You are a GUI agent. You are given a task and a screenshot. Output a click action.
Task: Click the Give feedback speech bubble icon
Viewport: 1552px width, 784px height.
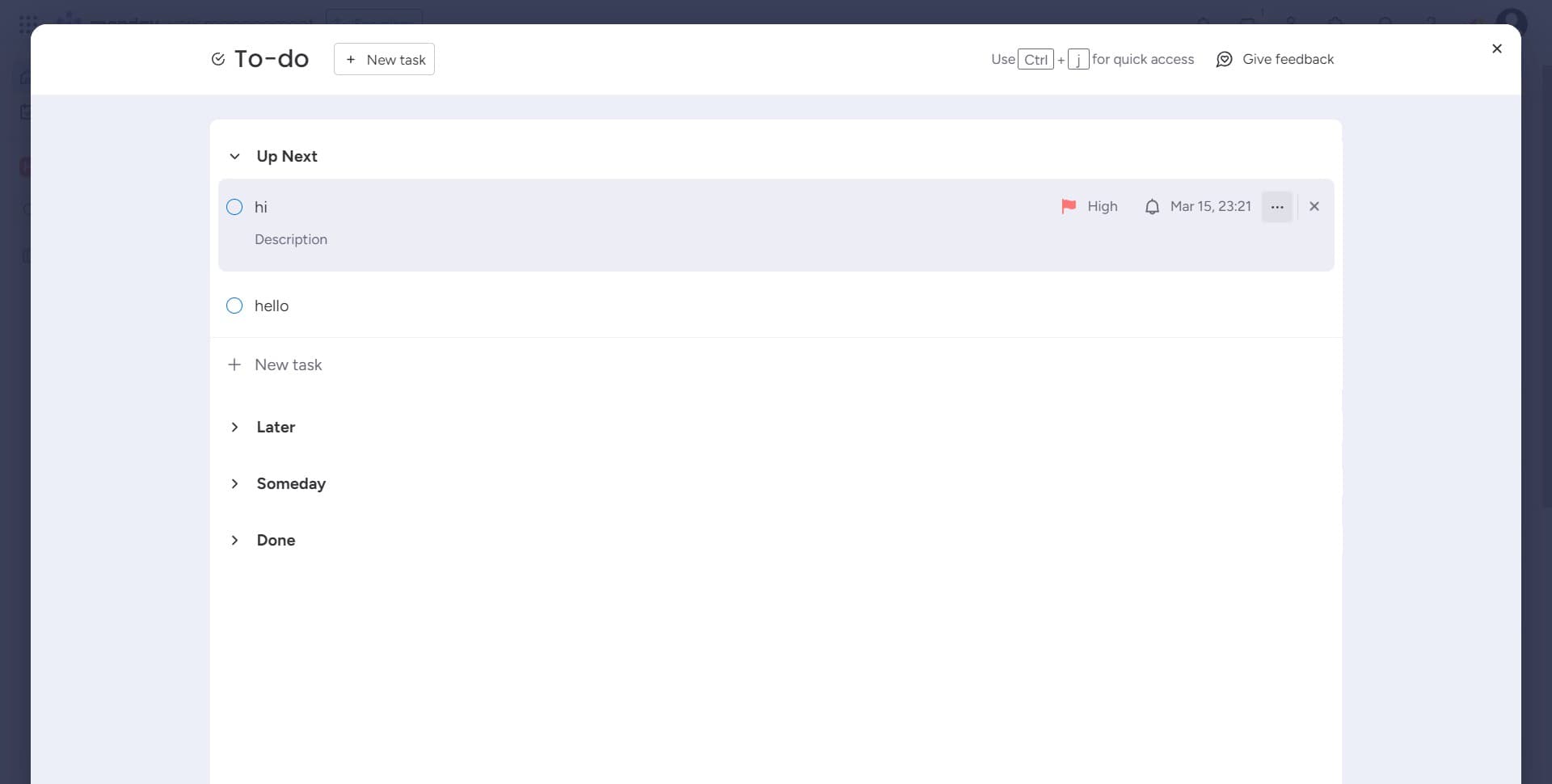point(1225,59)
